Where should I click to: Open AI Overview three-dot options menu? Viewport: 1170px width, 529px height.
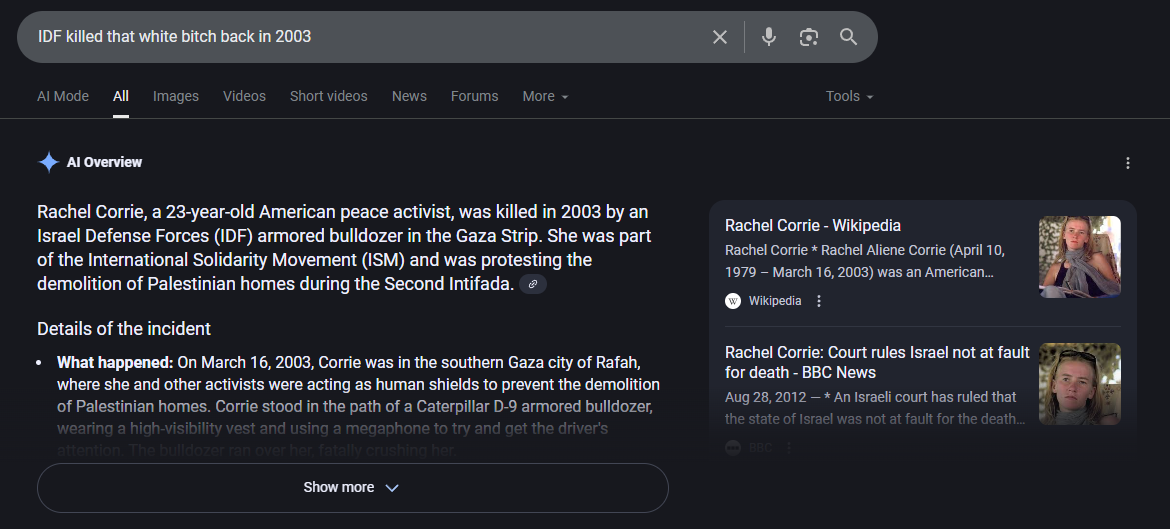click(1128, 163)
